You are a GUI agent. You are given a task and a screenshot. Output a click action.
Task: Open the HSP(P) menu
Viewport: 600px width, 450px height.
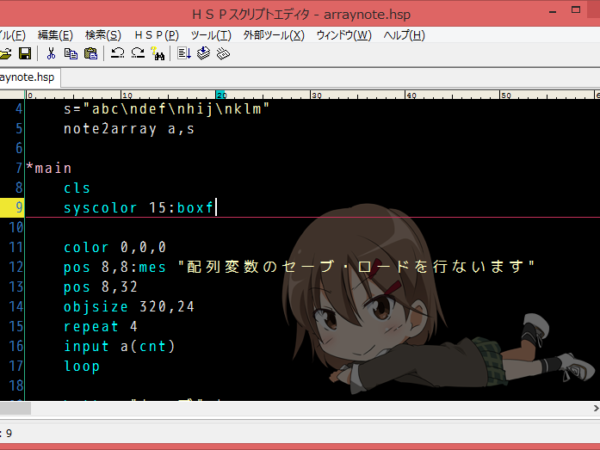pos(157,36)
